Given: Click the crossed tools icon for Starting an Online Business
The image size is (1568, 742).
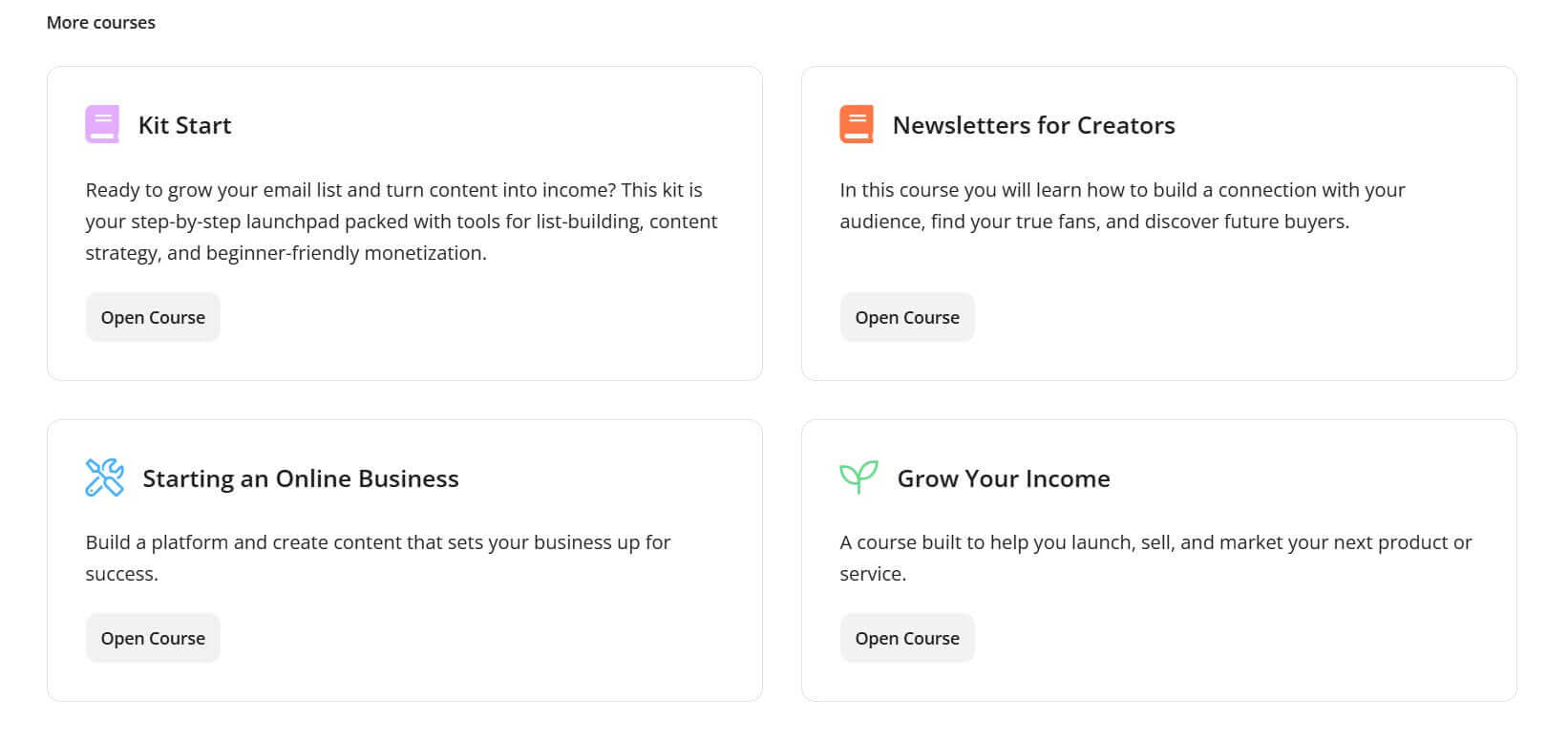Looking at the screenshot, I should pyautogui.click(x=105, y=477).
